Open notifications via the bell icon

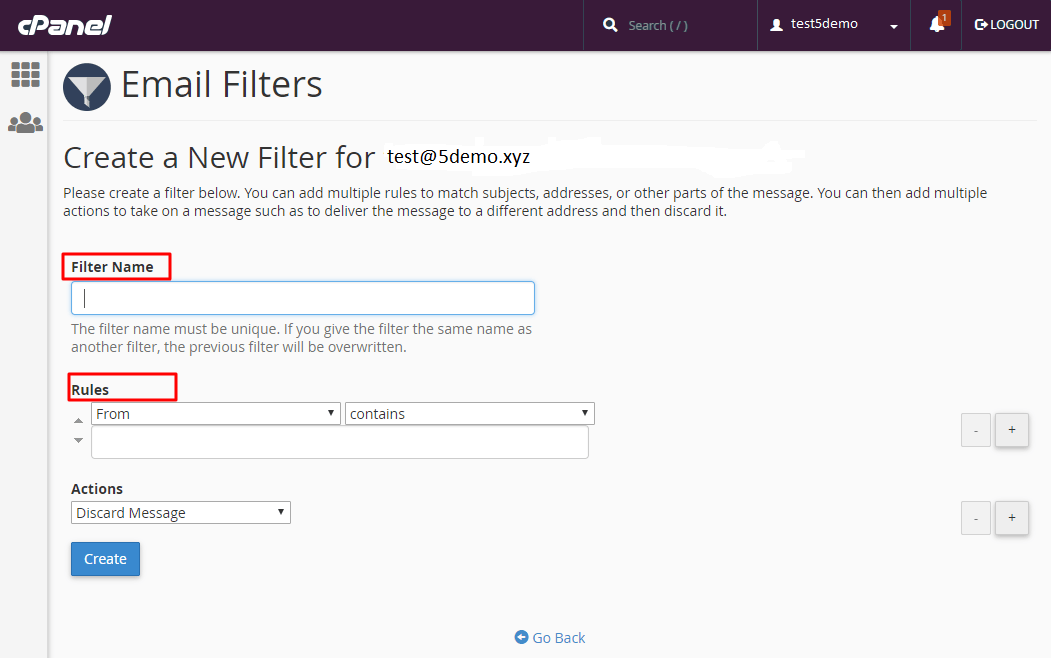[x=936, y=25]
